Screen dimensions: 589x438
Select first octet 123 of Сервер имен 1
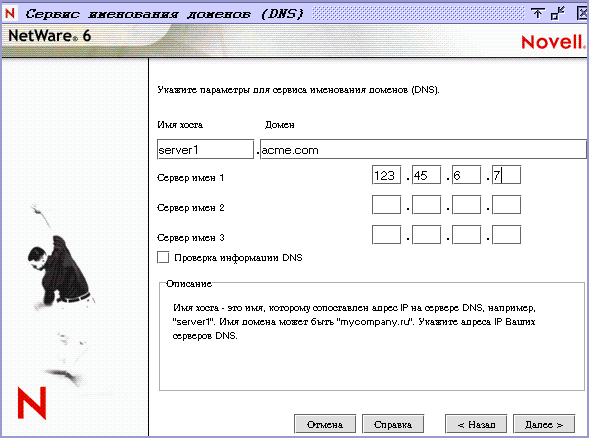(386, 175)
